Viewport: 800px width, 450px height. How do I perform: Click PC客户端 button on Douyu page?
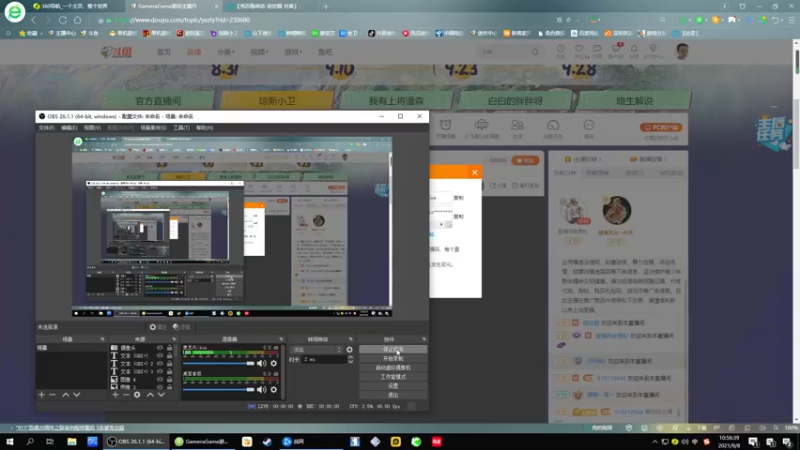tap(661, 127)
